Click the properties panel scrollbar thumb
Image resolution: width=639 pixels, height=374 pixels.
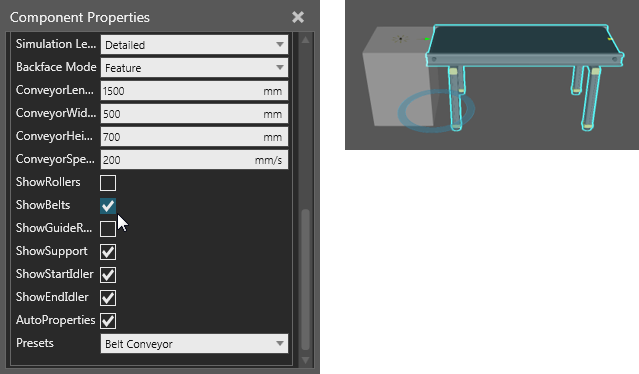305,279
